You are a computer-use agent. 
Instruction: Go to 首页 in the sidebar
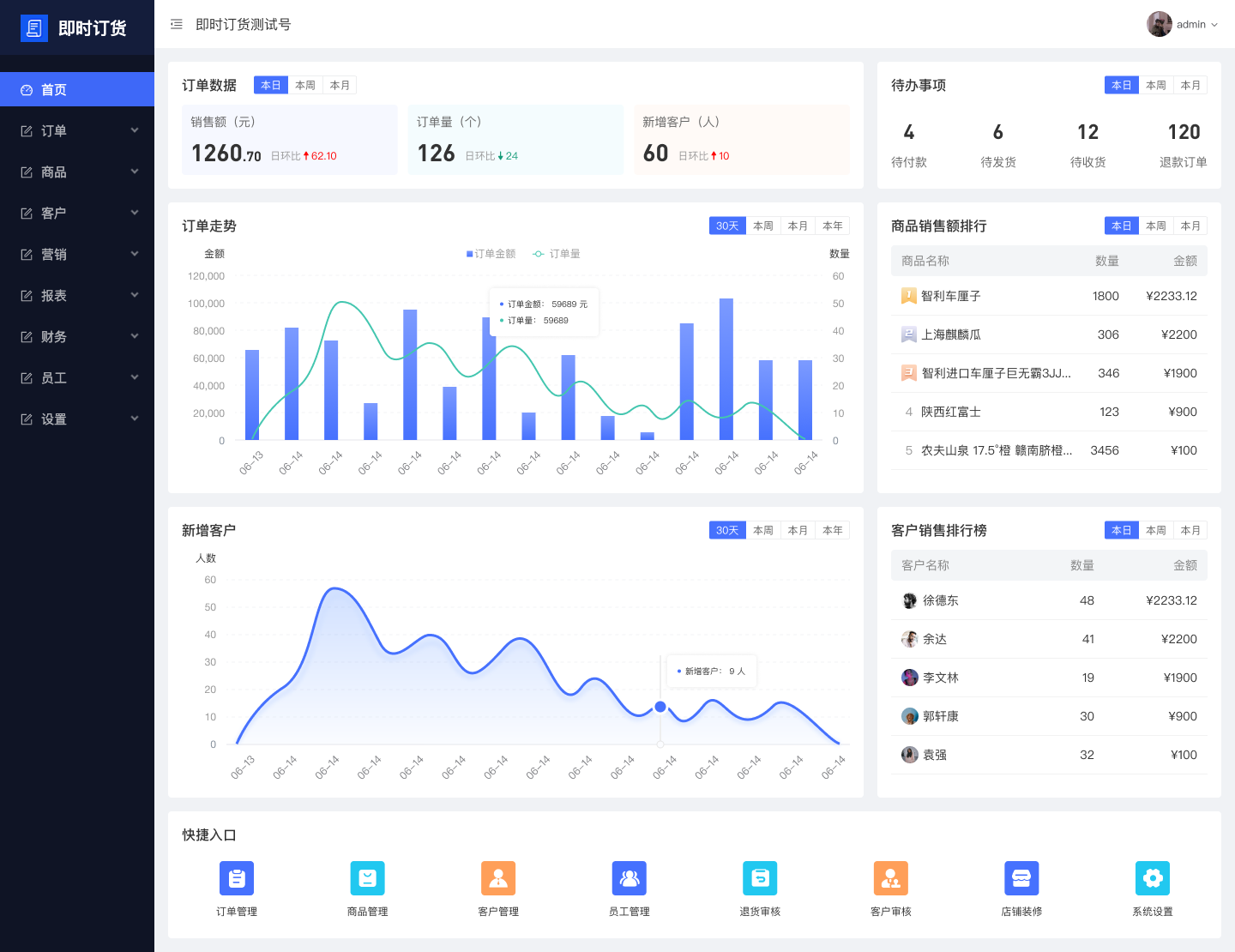pyautogui.click(x=77, y=90)
